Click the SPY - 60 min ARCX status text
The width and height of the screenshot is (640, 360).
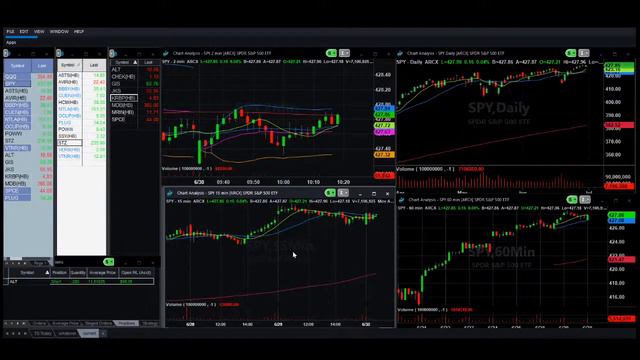click(x=418, y=208)
